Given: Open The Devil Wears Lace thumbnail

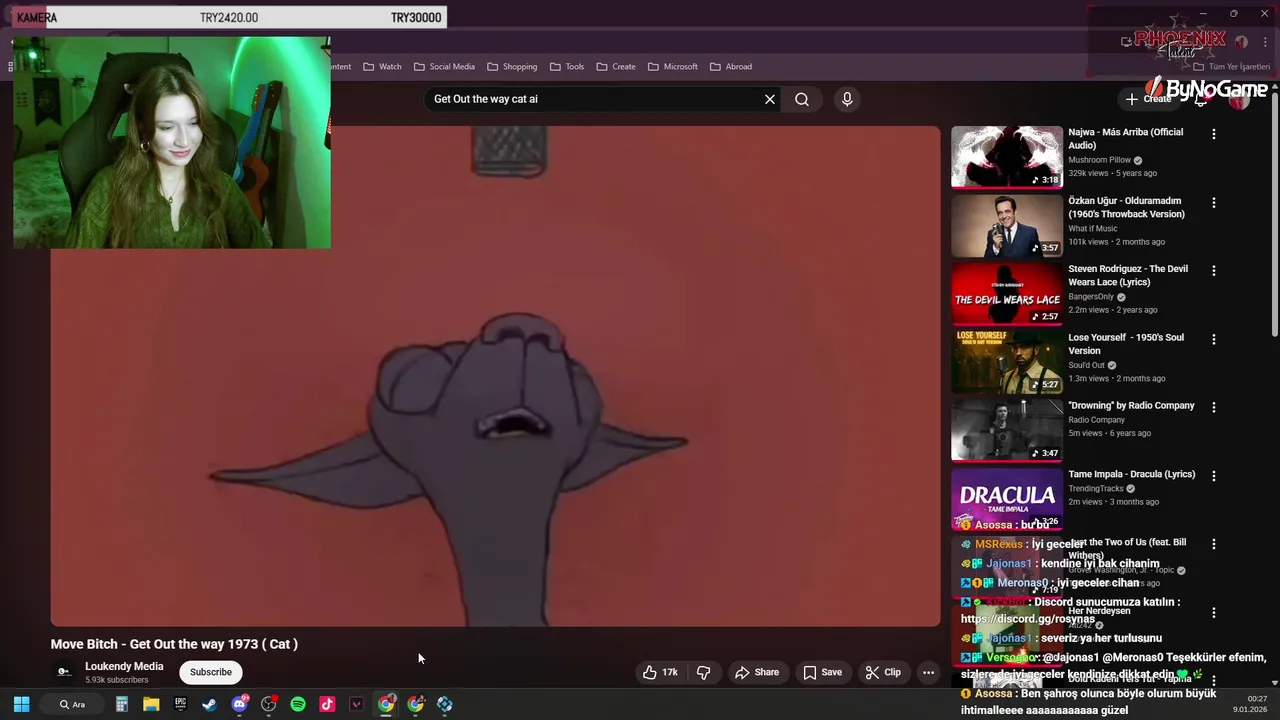Looking at the screenshot, I should [x=1007, y=293].
